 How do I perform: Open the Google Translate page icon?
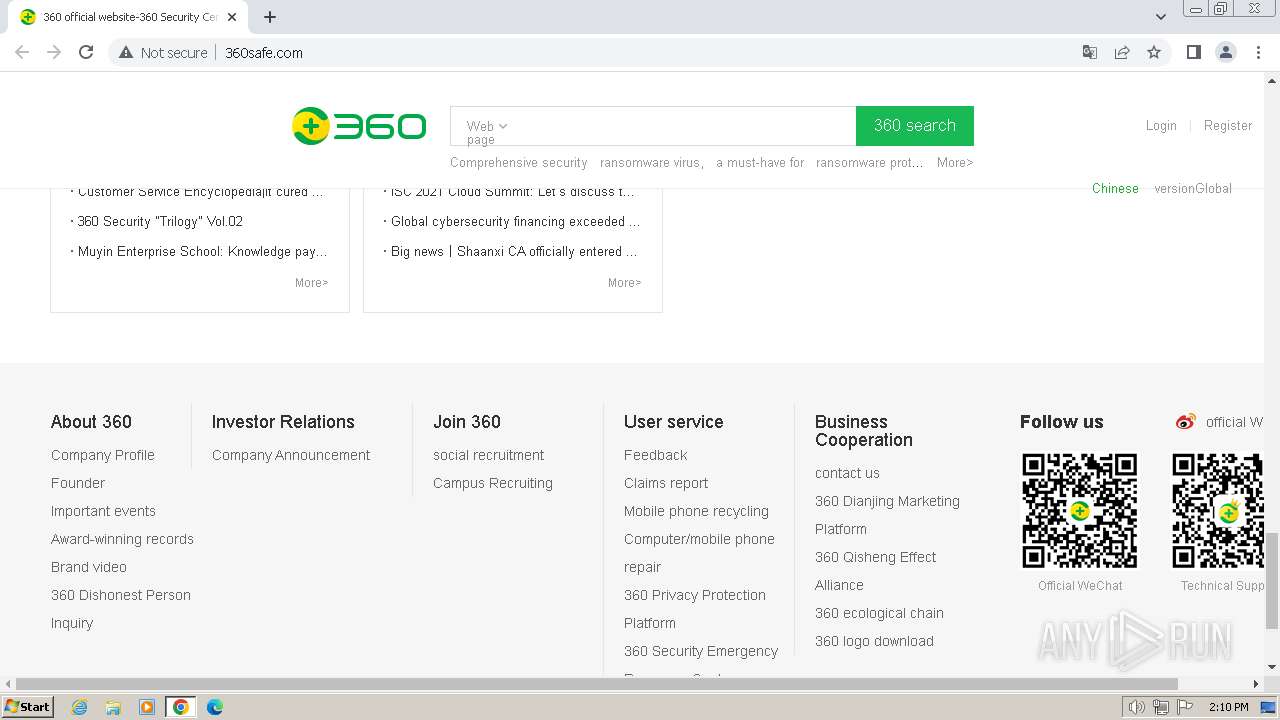pyautogui.click(x=1090, y=52)
